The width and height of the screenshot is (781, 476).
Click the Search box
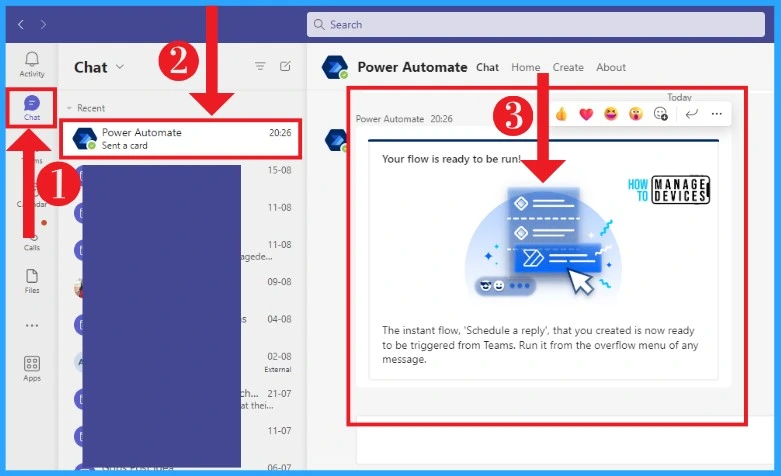535,24
